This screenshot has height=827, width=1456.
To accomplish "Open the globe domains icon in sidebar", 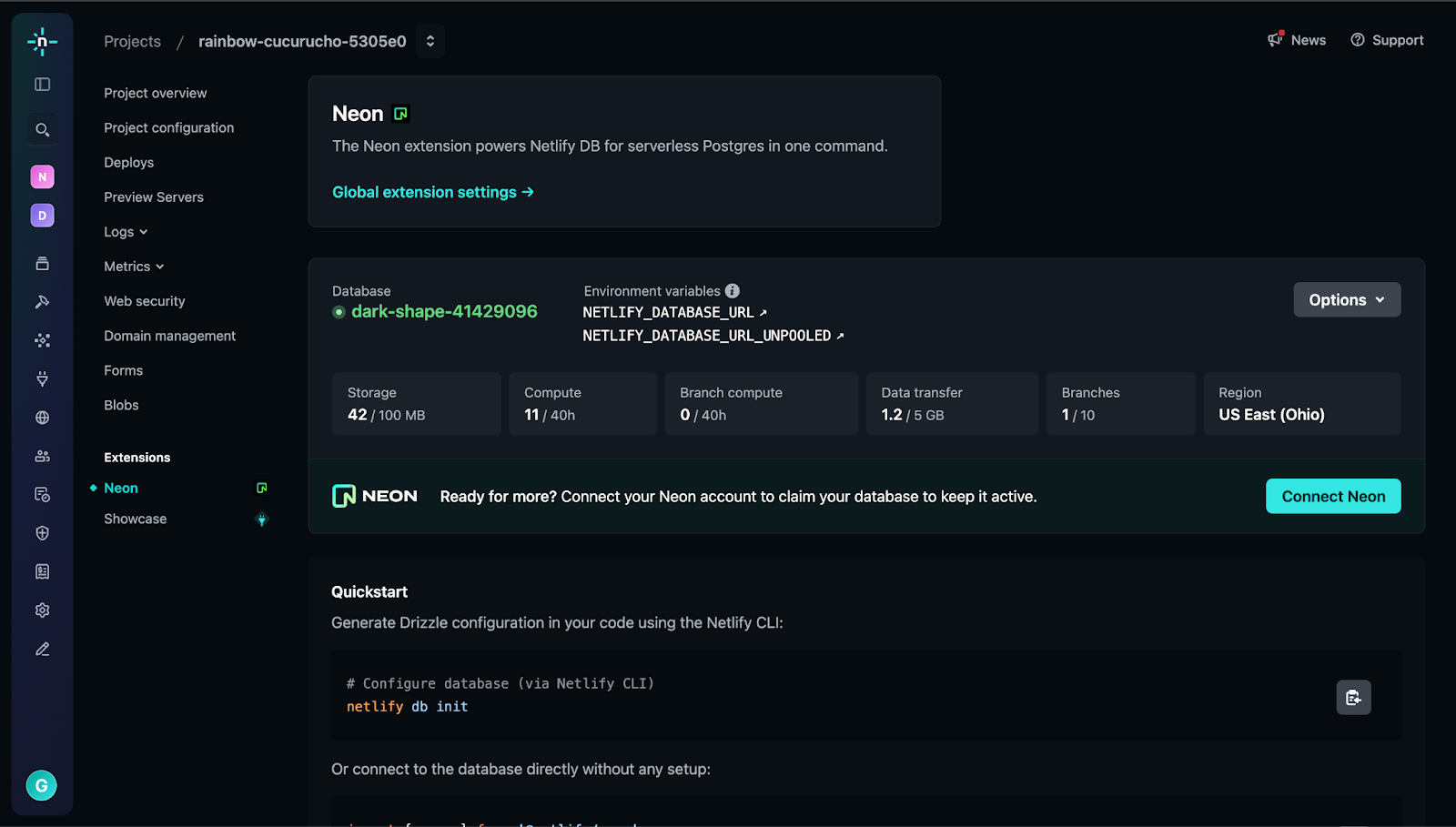I will click(x=42, y=418).
